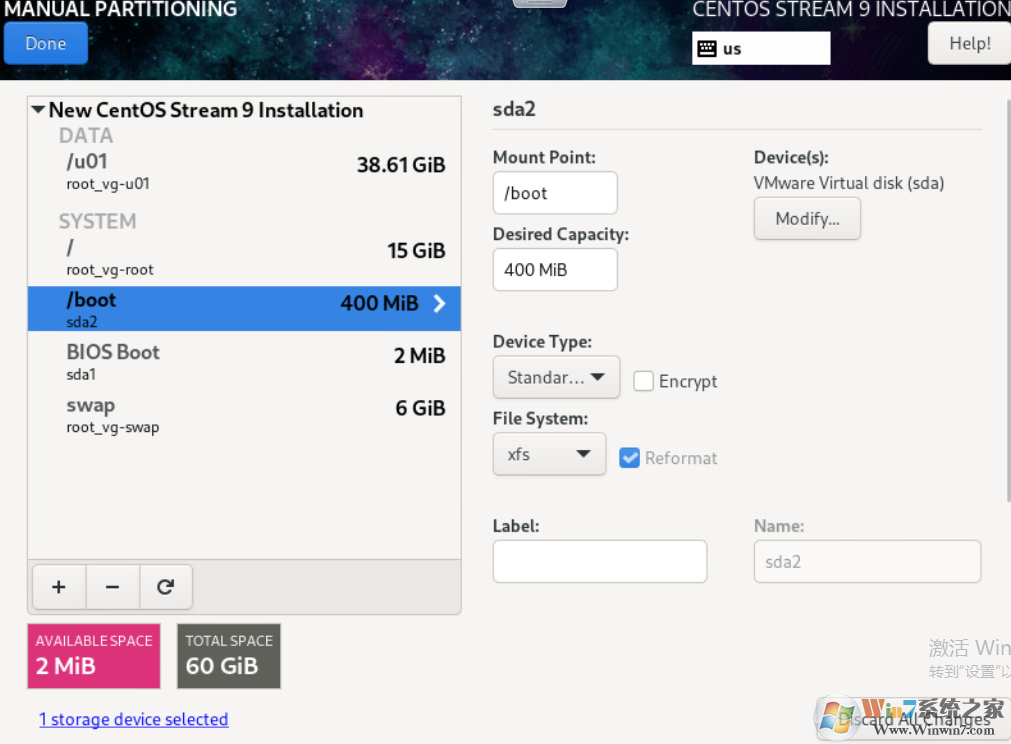The image size is (1011, 744).
Task: Click the keyboard layout icon next to us
Action: [707, 48]
